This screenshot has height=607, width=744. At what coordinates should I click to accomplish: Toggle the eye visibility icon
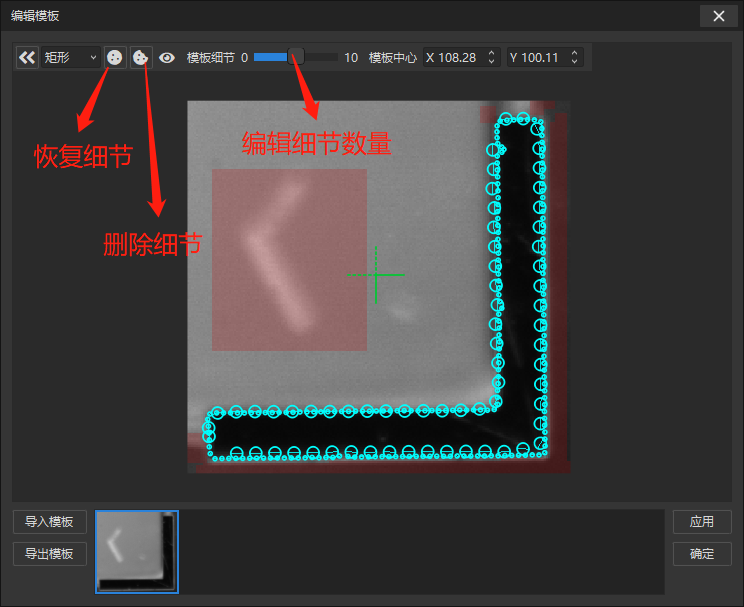(x=167, y=58)
